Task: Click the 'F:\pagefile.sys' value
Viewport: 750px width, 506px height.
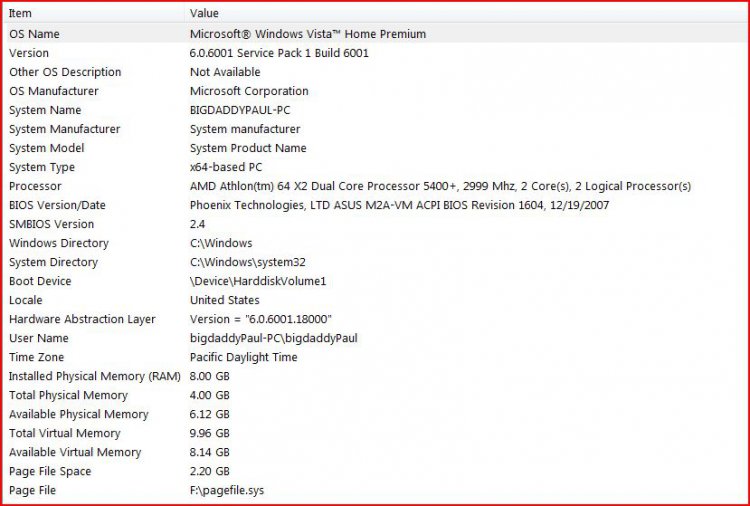Action: tap(227, 491)
